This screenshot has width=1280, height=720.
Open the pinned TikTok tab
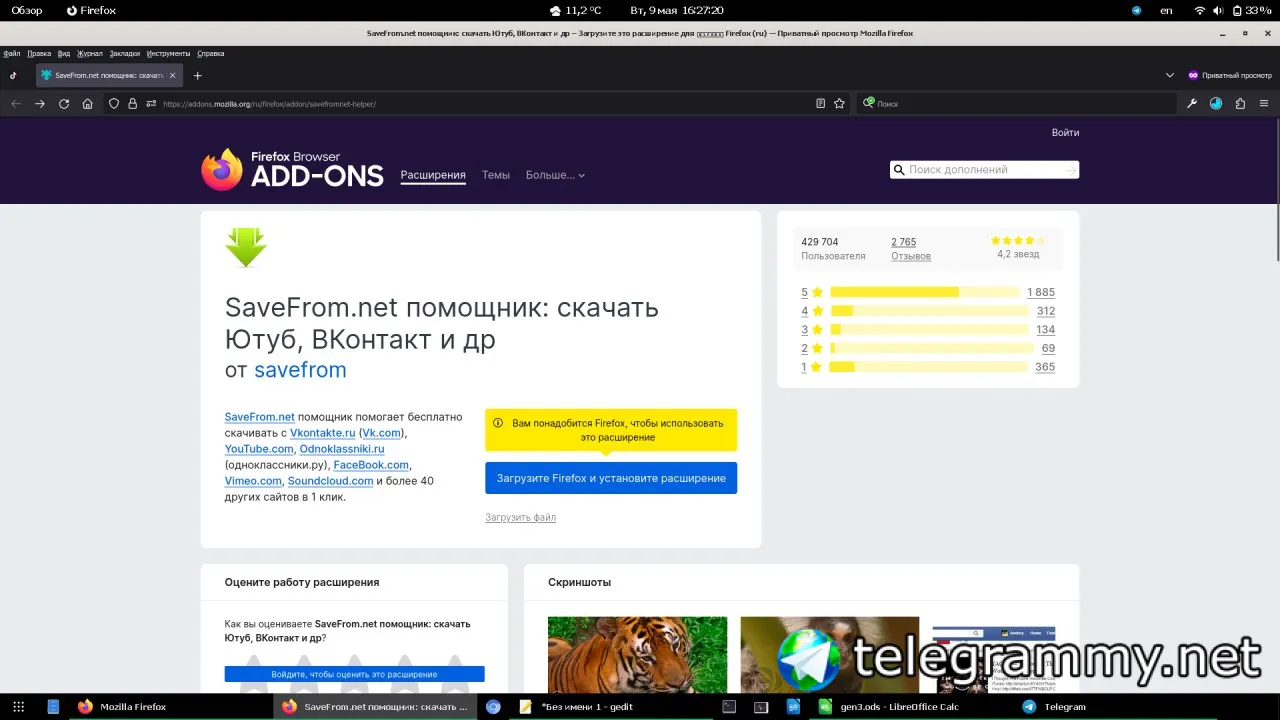pos(13,76)
